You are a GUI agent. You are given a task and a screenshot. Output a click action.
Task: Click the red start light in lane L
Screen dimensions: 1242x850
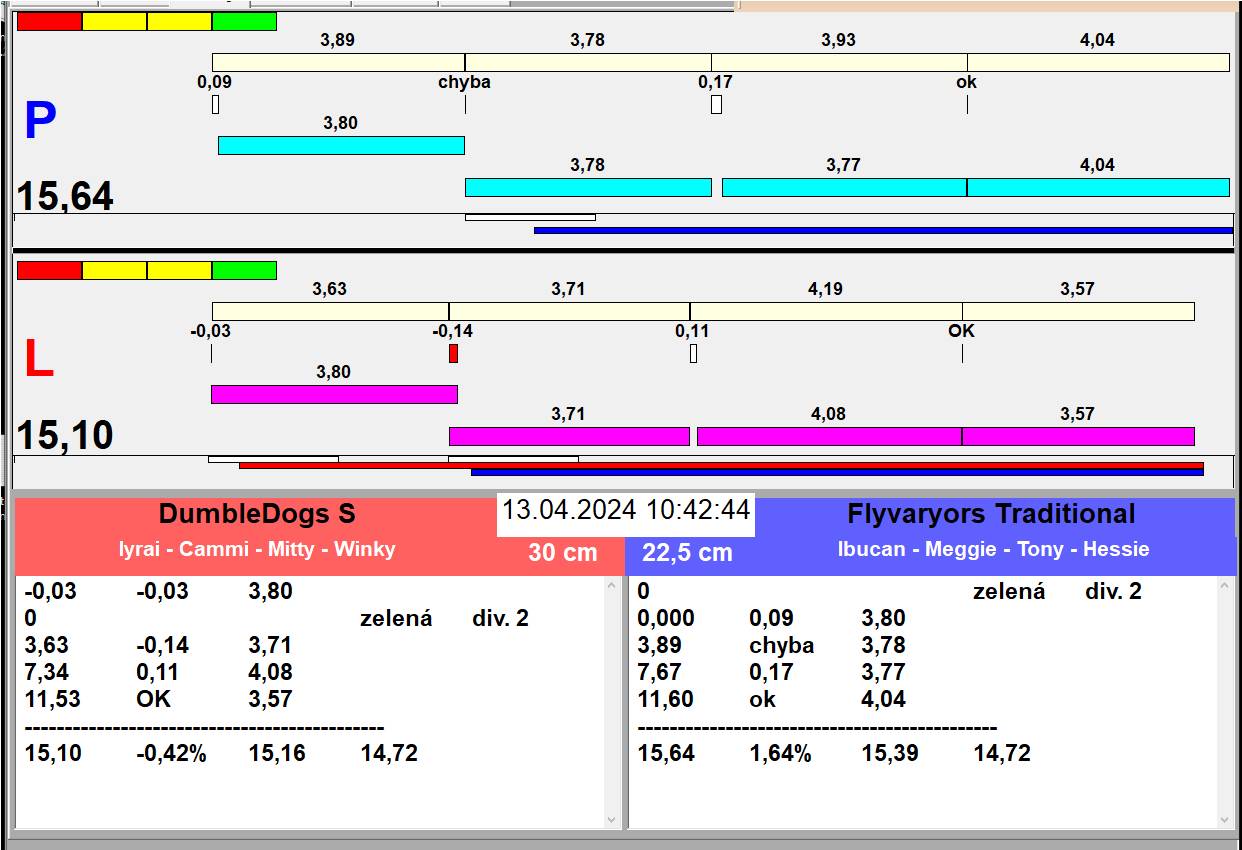tap(50, 270)
